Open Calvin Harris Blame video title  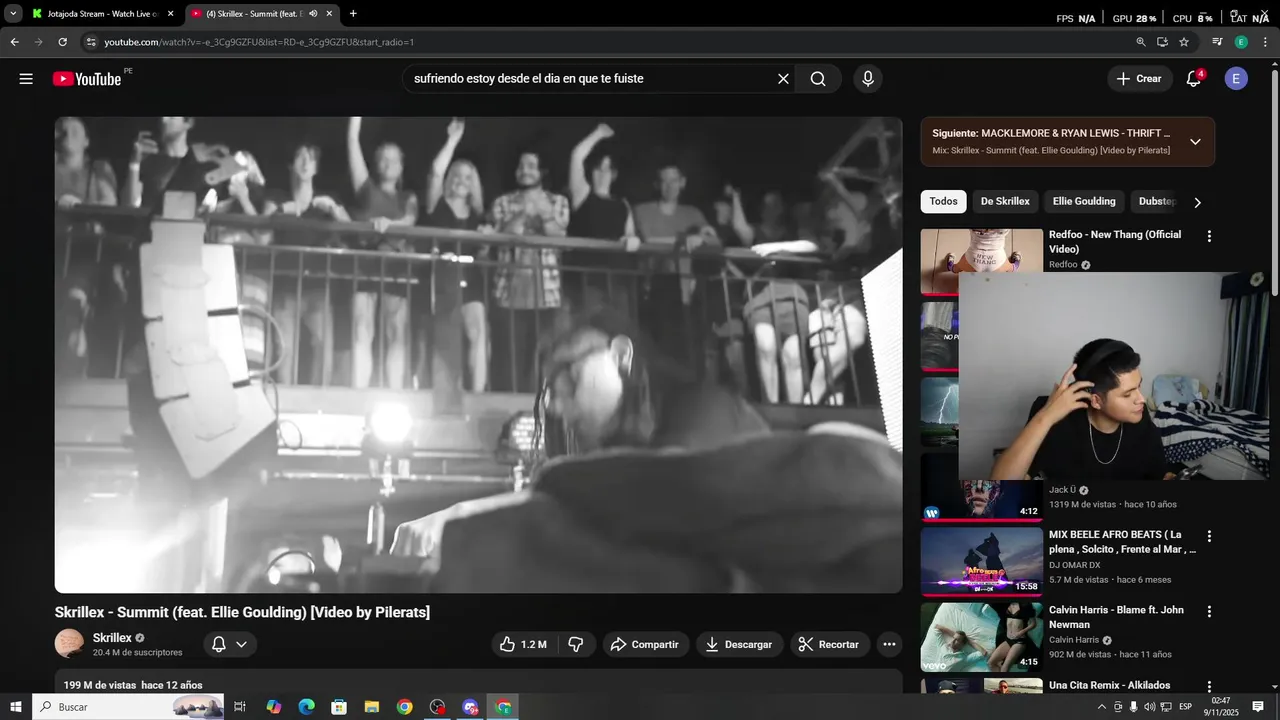[1116, 617]
